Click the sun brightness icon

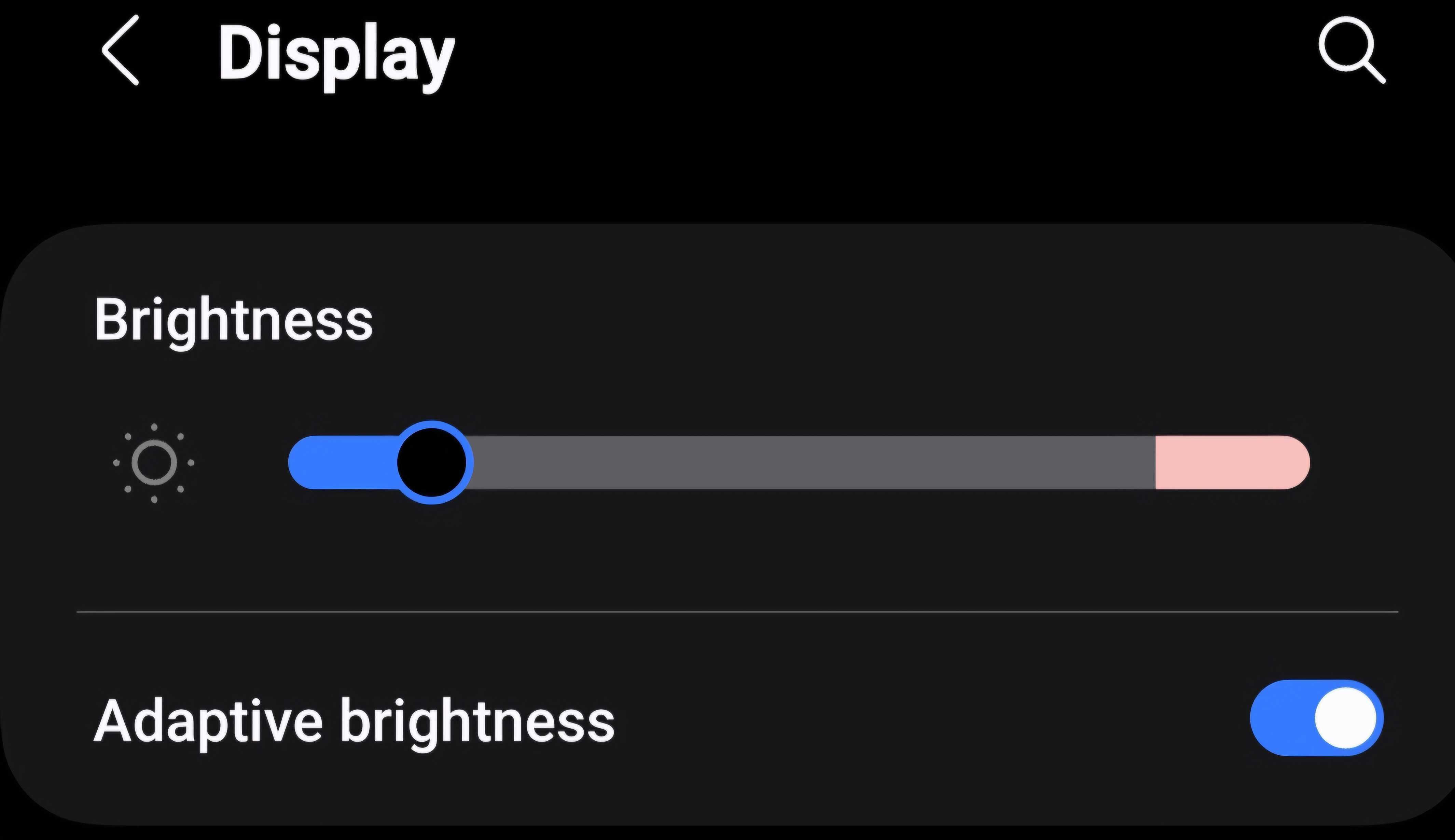pyautogui.click(x=154, y=463)
